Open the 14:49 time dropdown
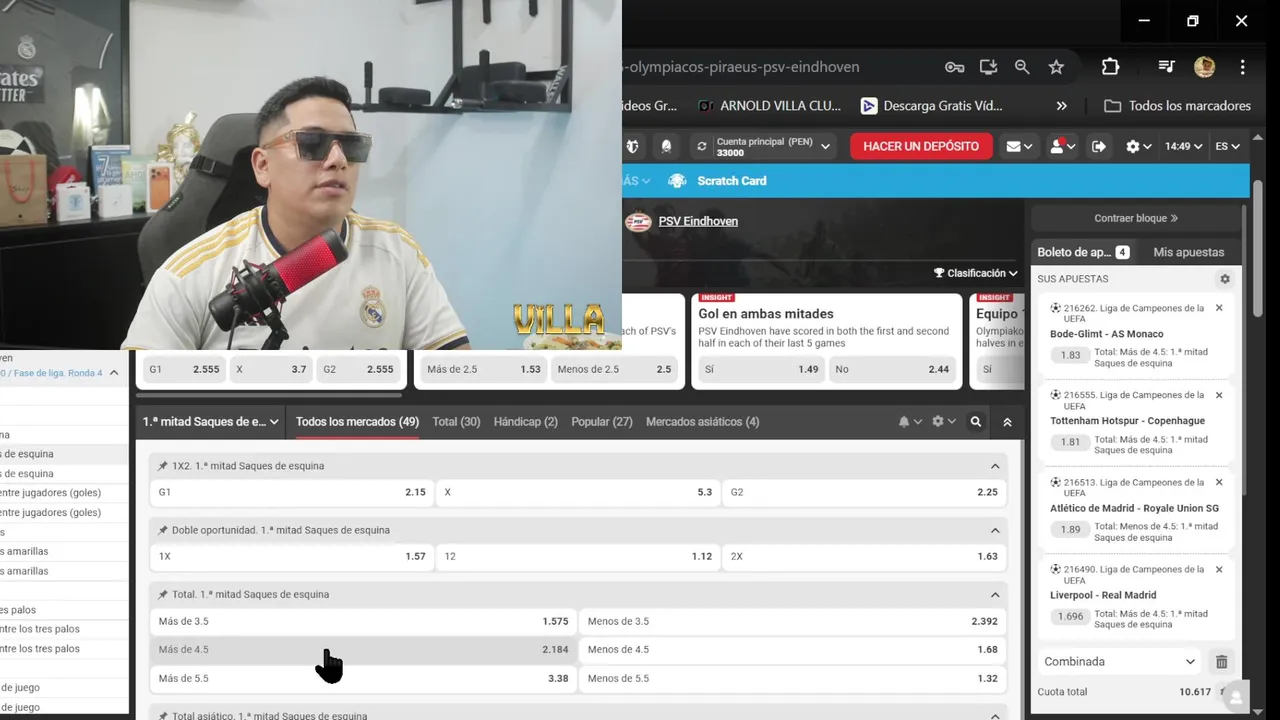1280x720 pixels. (1183, 146)
